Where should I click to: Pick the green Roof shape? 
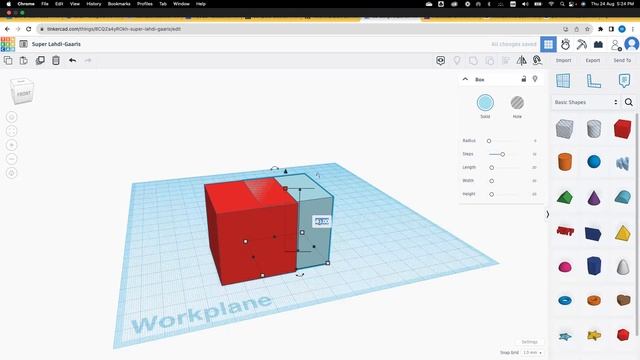(565, 198)
